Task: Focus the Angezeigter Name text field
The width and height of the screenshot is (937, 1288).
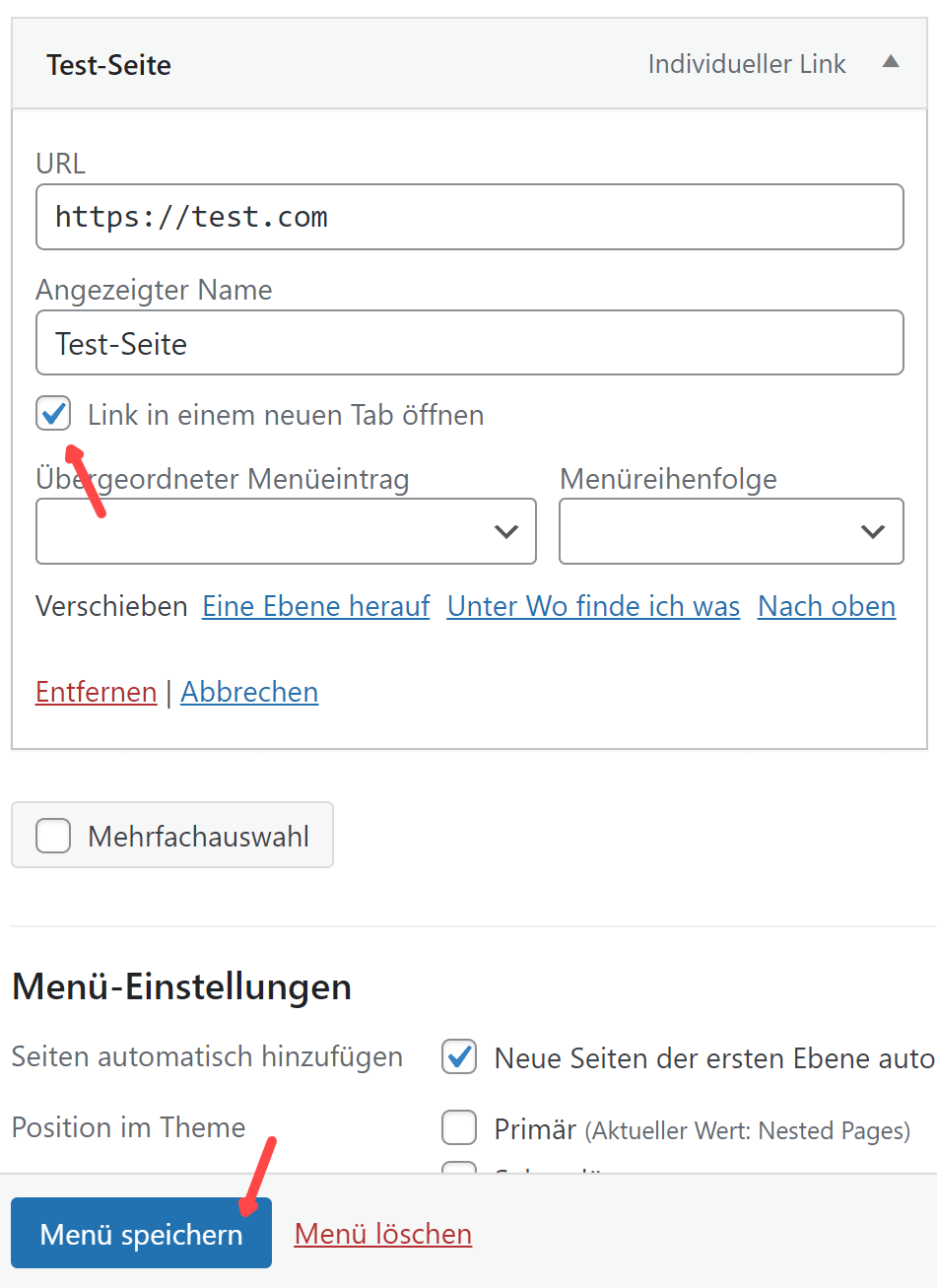Action: point(469,343)
